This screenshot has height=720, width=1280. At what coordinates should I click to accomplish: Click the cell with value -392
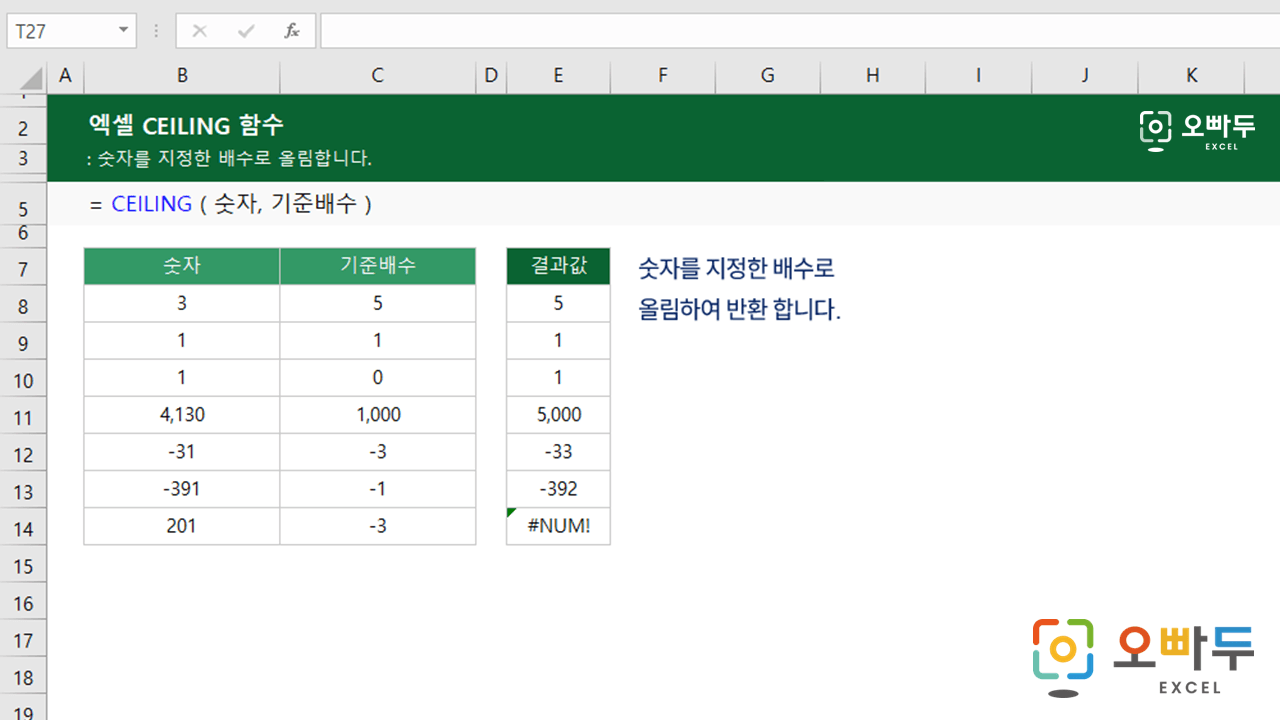558,488
